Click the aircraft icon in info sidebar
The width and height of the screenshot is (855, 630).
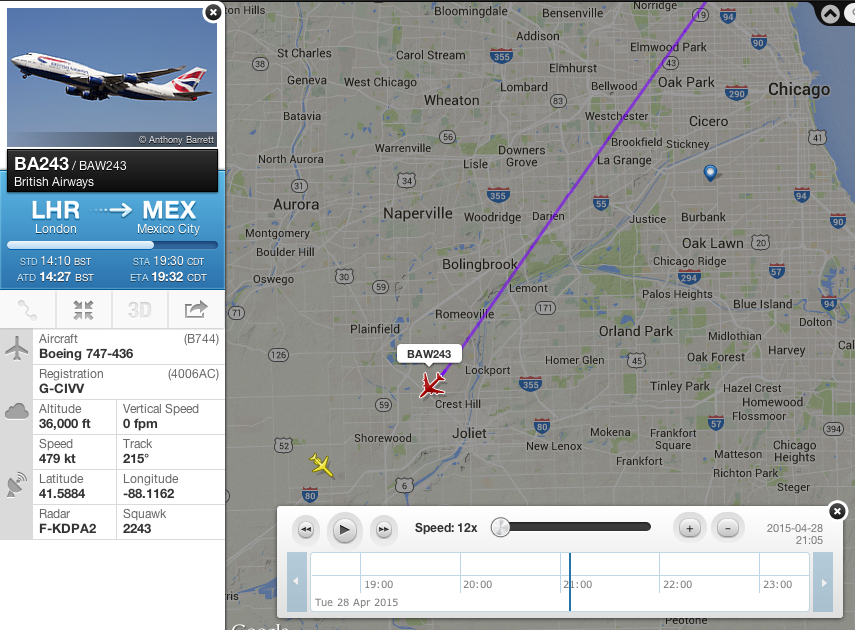(17, 347)
